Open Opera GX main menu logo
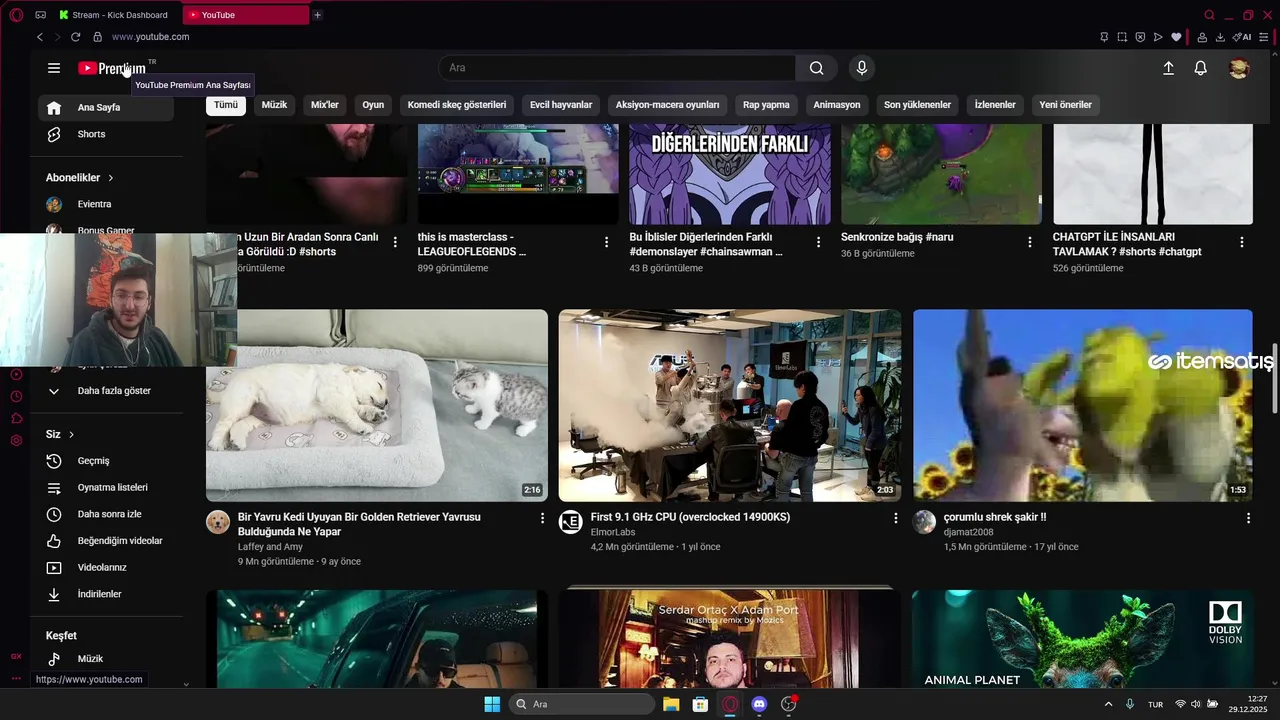1280x720 pixels. click(15, 15)
